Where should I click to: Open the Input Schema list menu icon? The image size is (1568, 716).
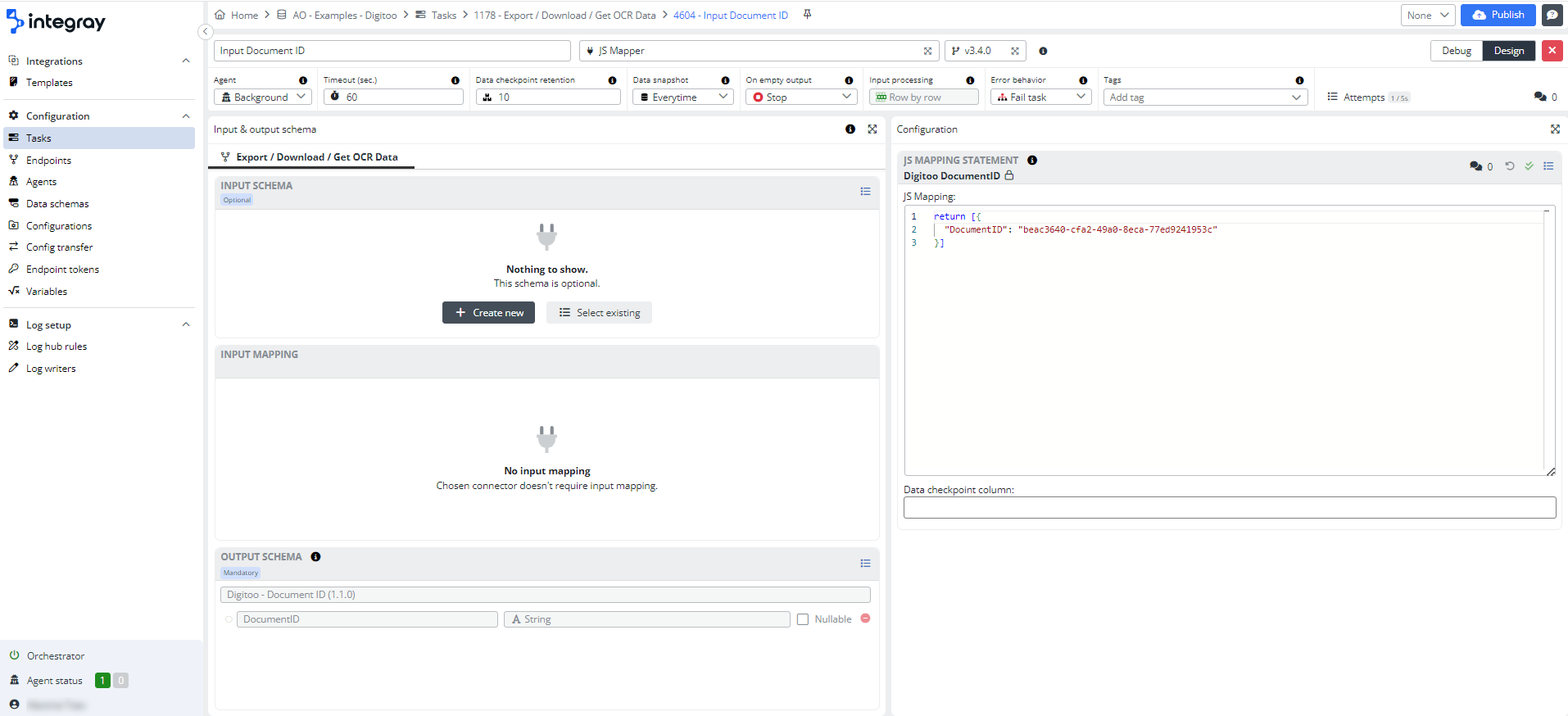coord(865,192)
